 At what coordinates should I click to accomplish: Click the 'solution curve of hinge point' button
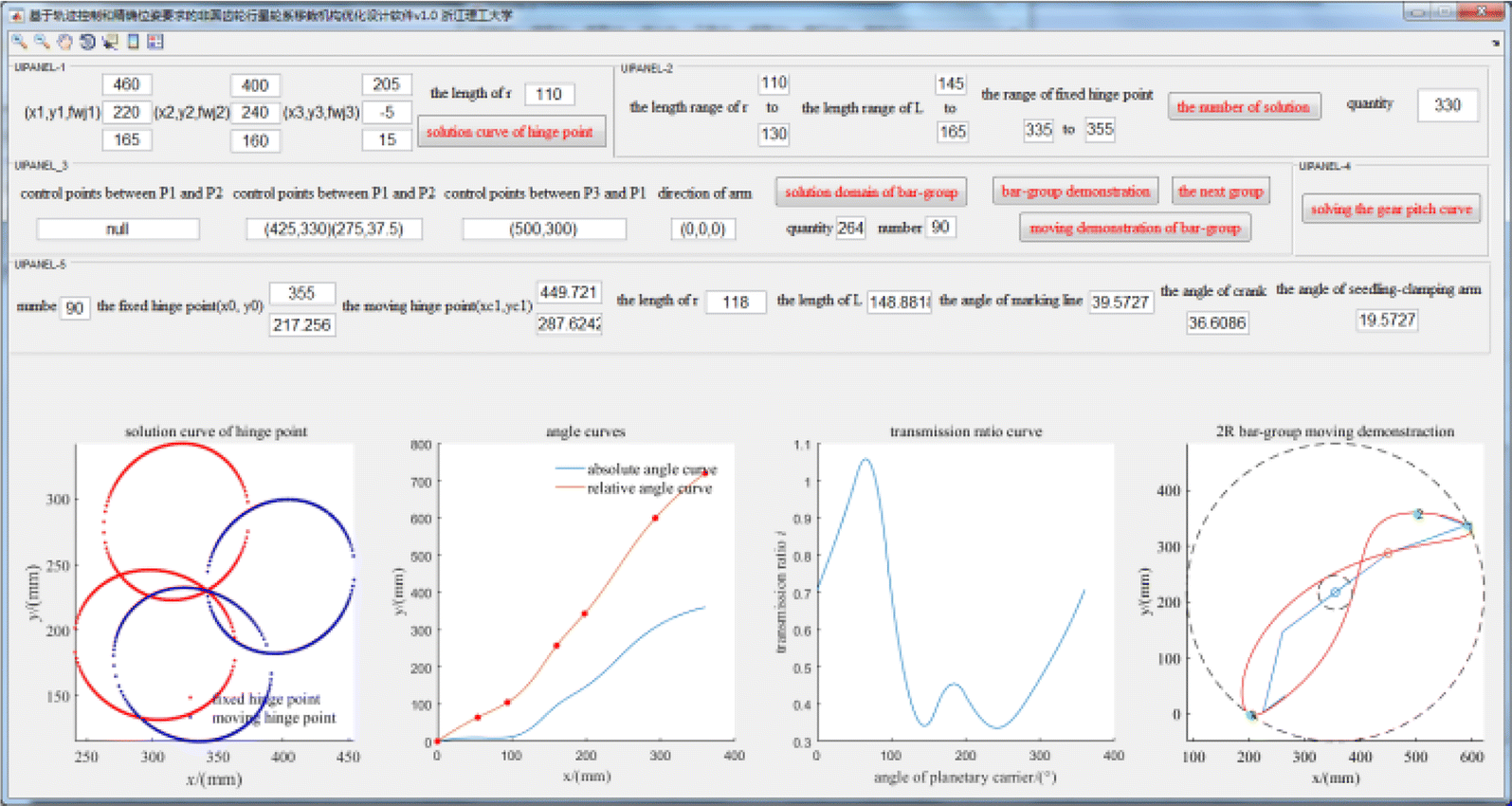click(510, 132)
